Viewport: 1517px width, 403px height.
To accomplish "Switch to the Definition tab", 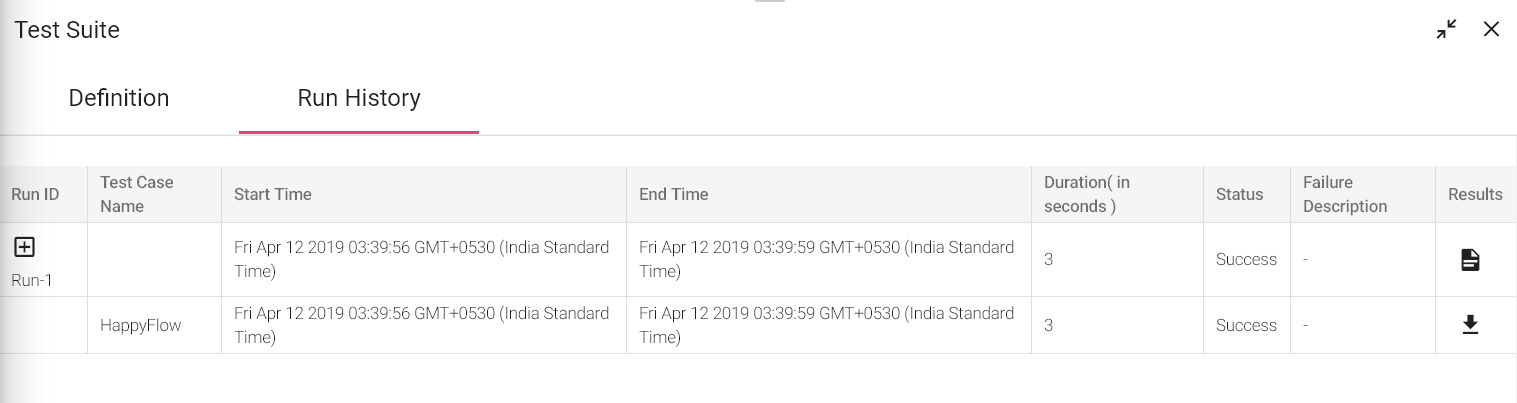I will click(x=119, y=98).
